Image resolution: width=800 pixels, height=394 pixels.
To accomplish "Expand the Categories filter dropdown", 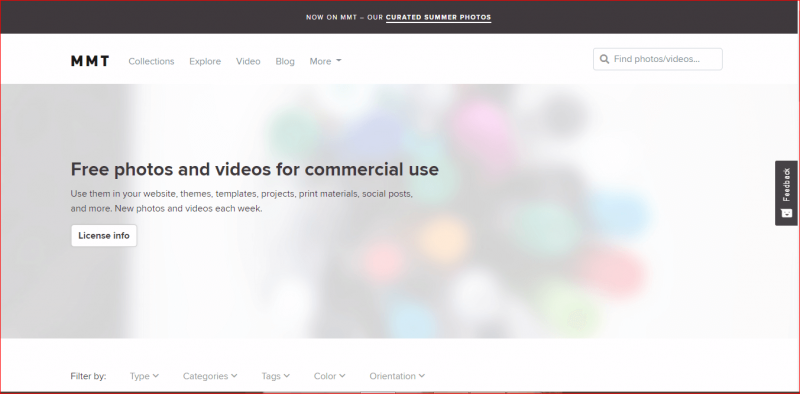I will 210,376.
